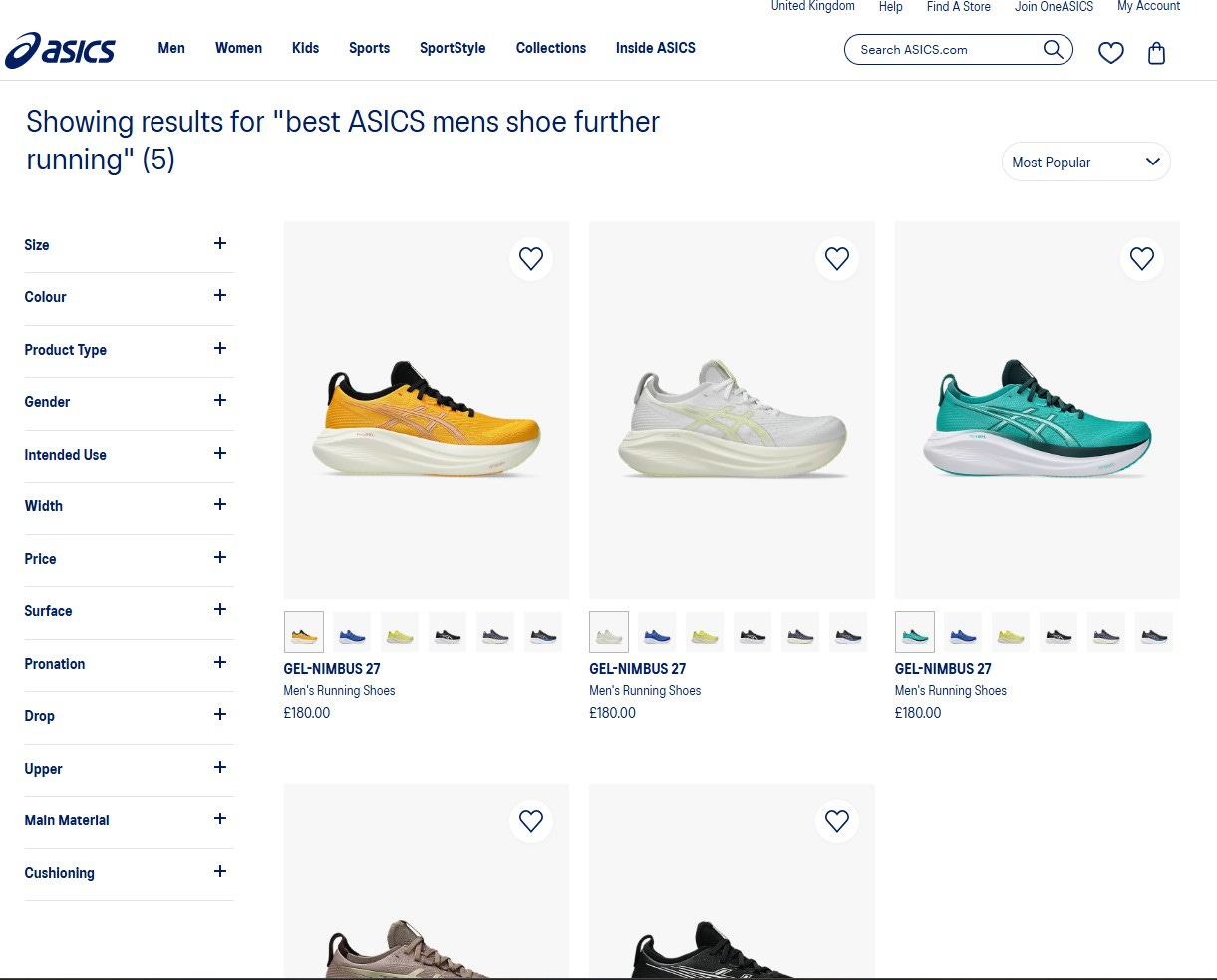Open the shopping bag icon

point(1156,52)
